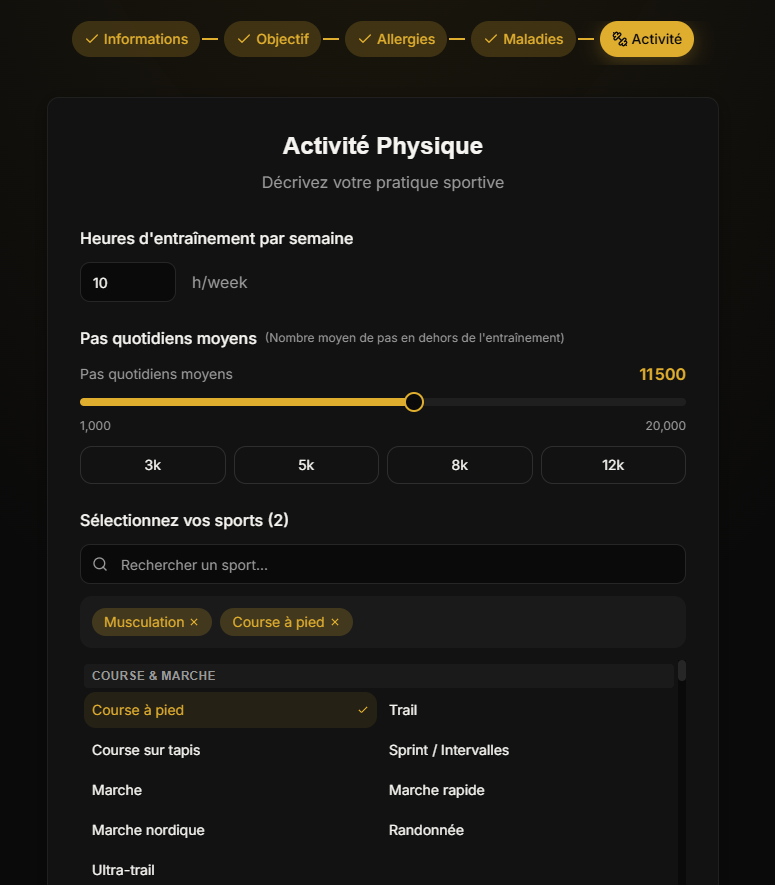This screenshot has width=775, height=885.
Task: Click inside the training hours input field
Action: point(127,282)
